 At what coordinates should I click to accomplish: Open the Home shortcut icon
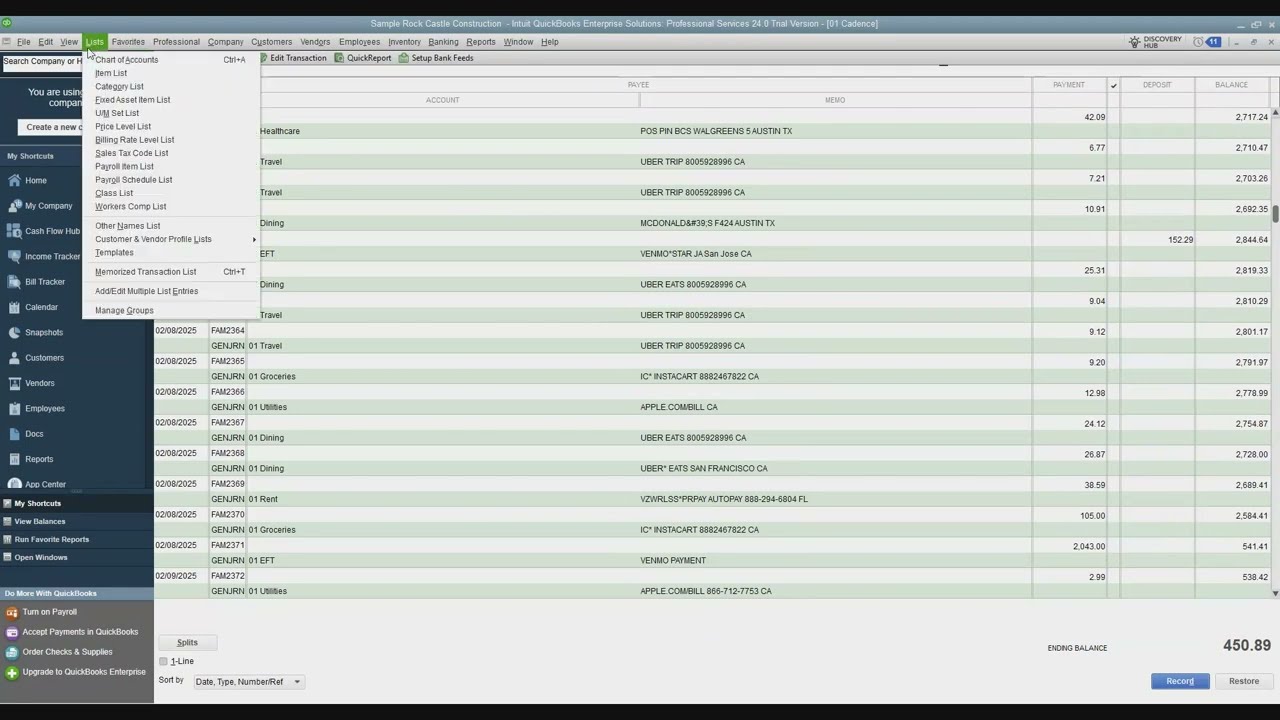point(14,181)
